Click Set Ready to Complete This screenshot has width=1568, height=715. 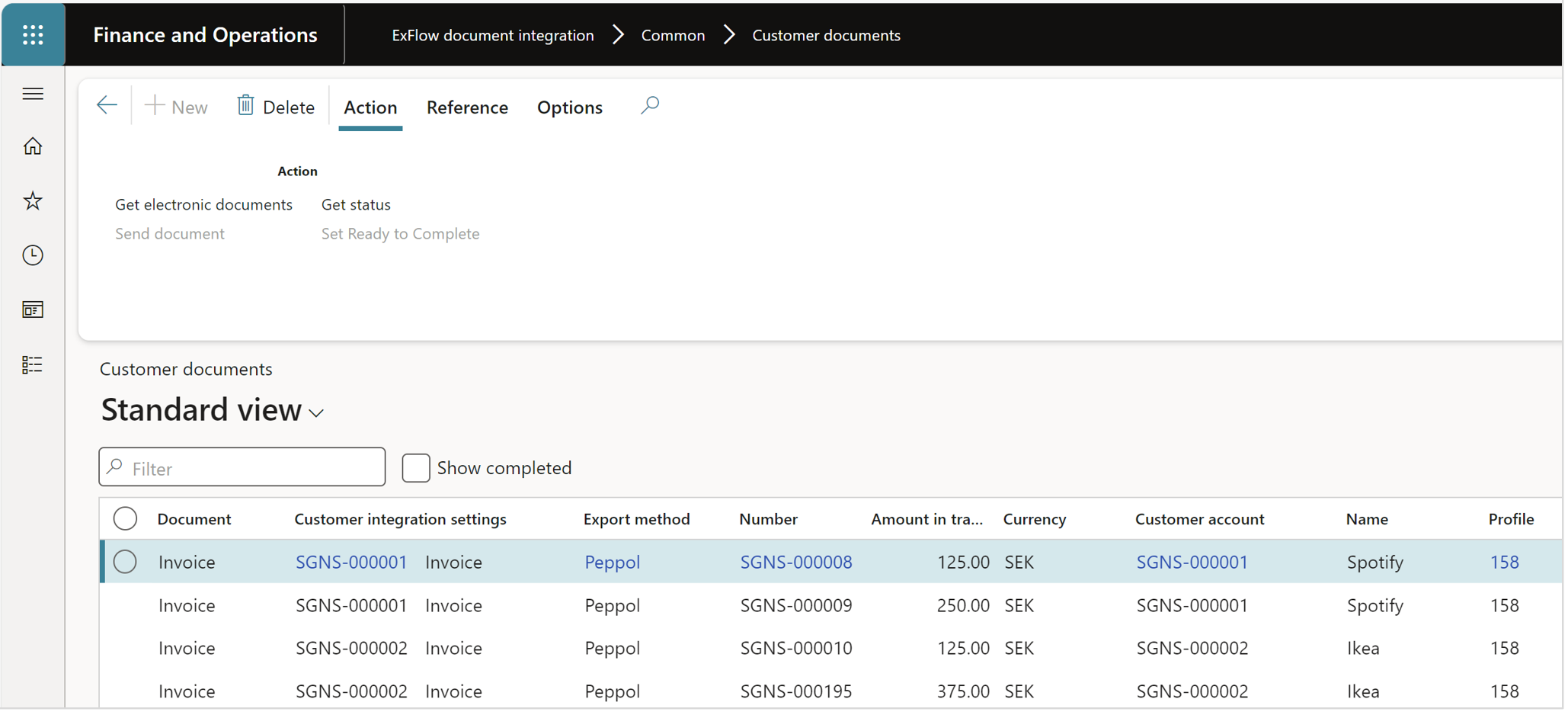400,234
